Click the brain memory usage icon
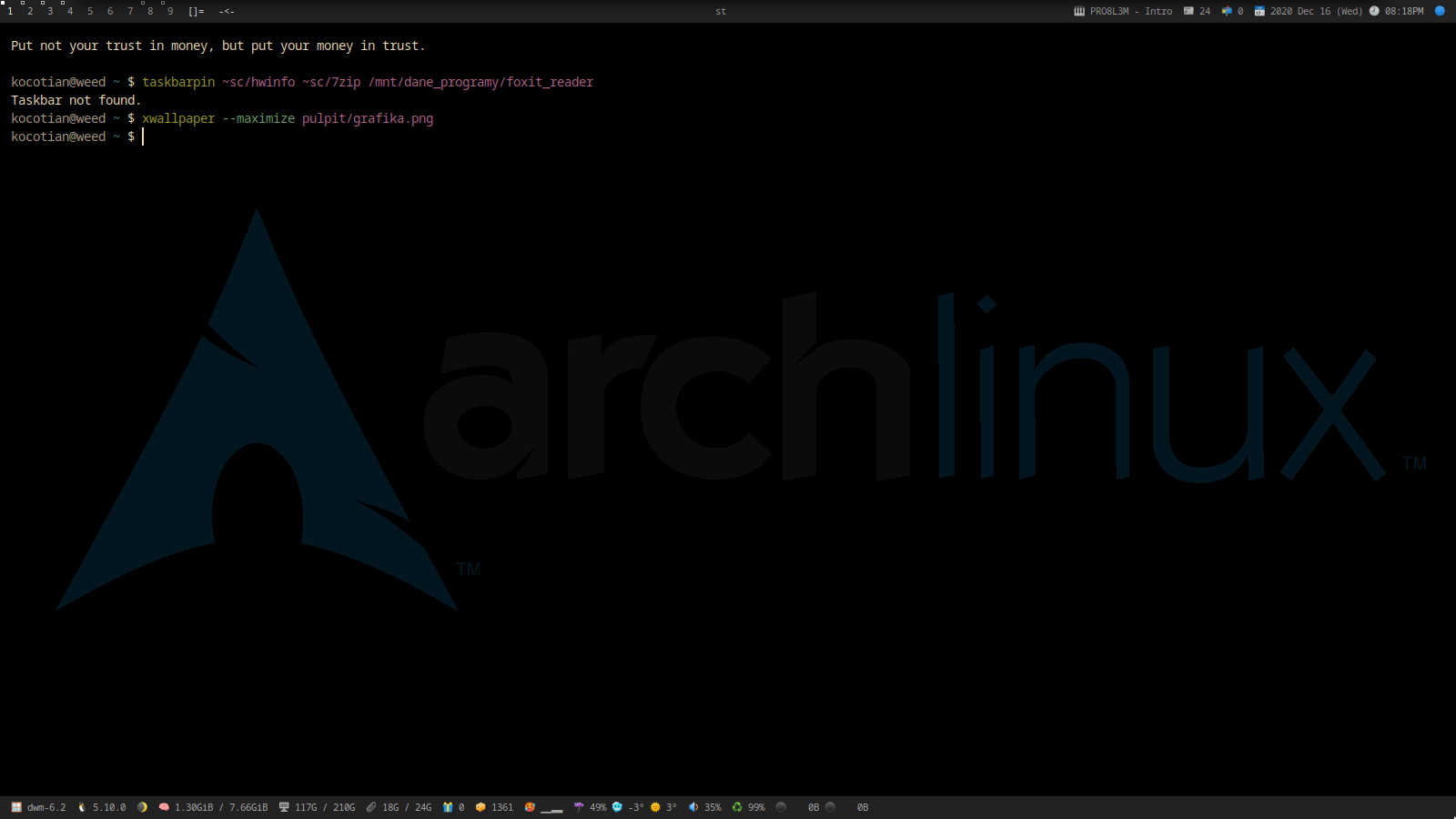This screenshot has height=819, width=1456. click(x=164, y=807)
